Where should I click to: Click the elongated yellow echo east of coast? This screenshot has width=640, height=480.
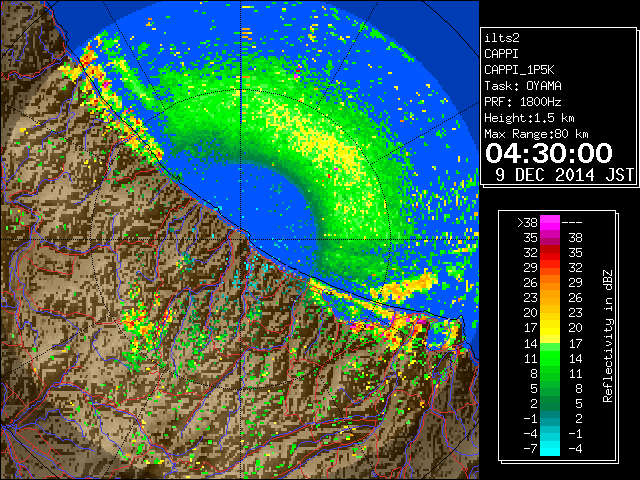point(402,288)
